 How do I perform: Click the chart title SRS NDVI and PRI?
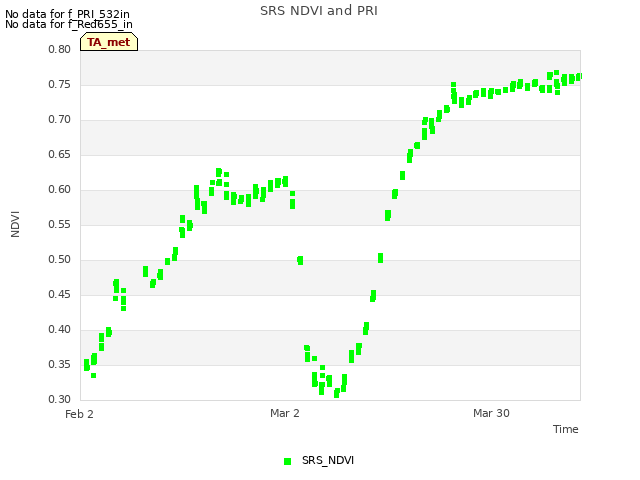point(319,11)
